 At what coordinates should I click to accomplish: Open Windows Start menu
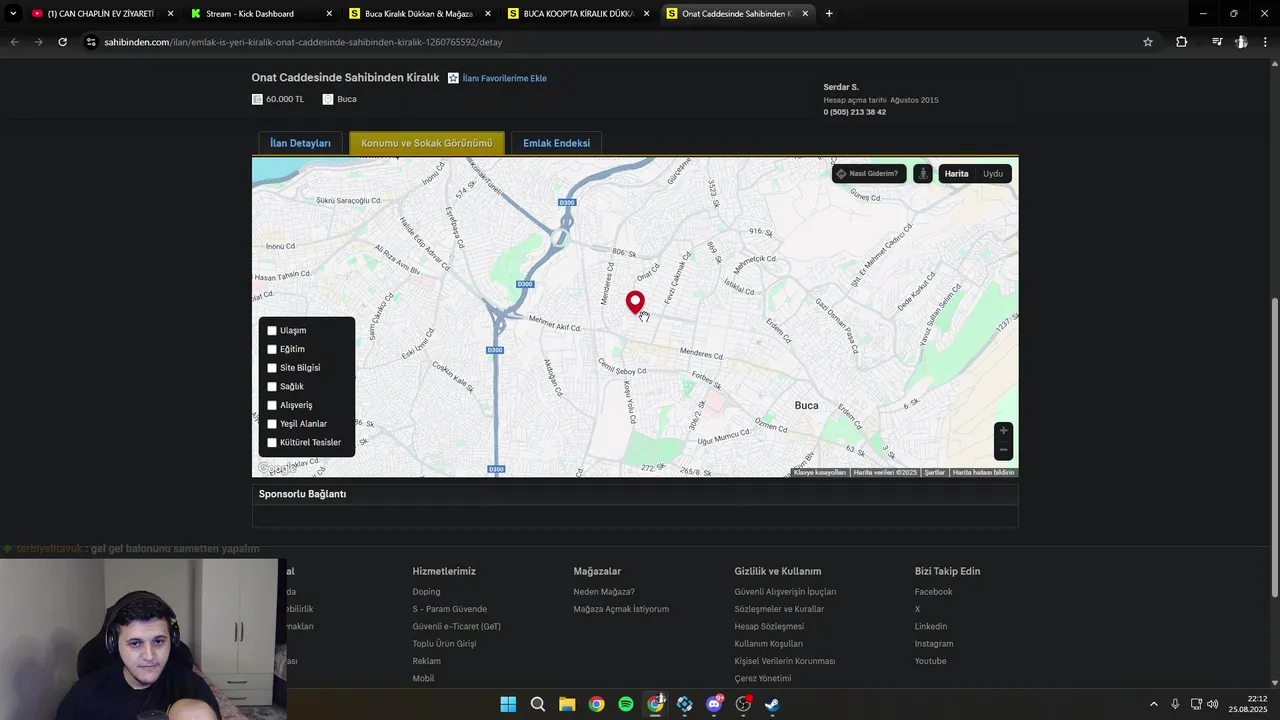(x=508, y=704)
